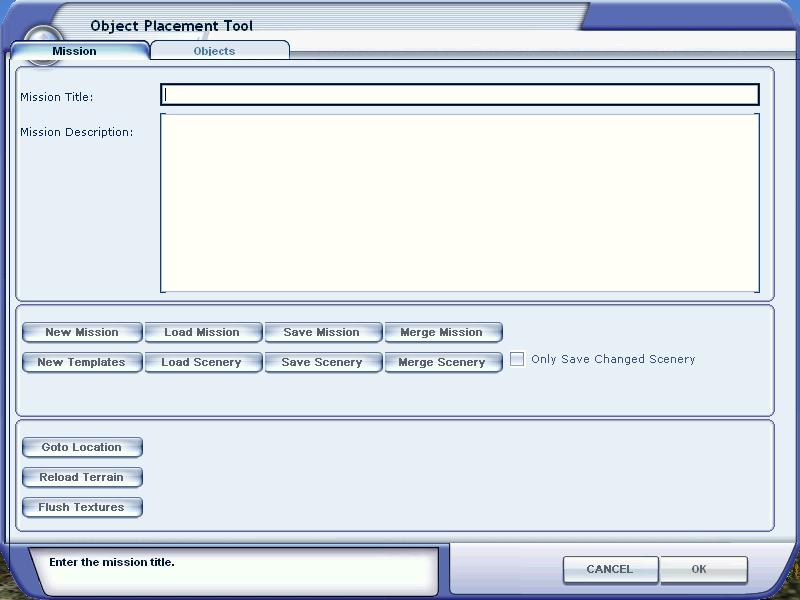
Task: Switch to the Objects tab
Action: point(220,51)
